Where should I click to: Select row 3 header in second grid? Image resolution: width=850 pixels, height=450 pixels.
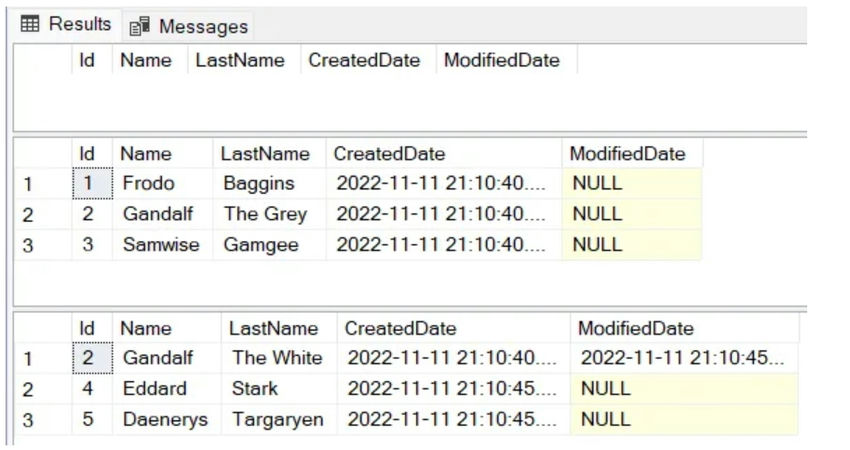(x=28, y=245)
